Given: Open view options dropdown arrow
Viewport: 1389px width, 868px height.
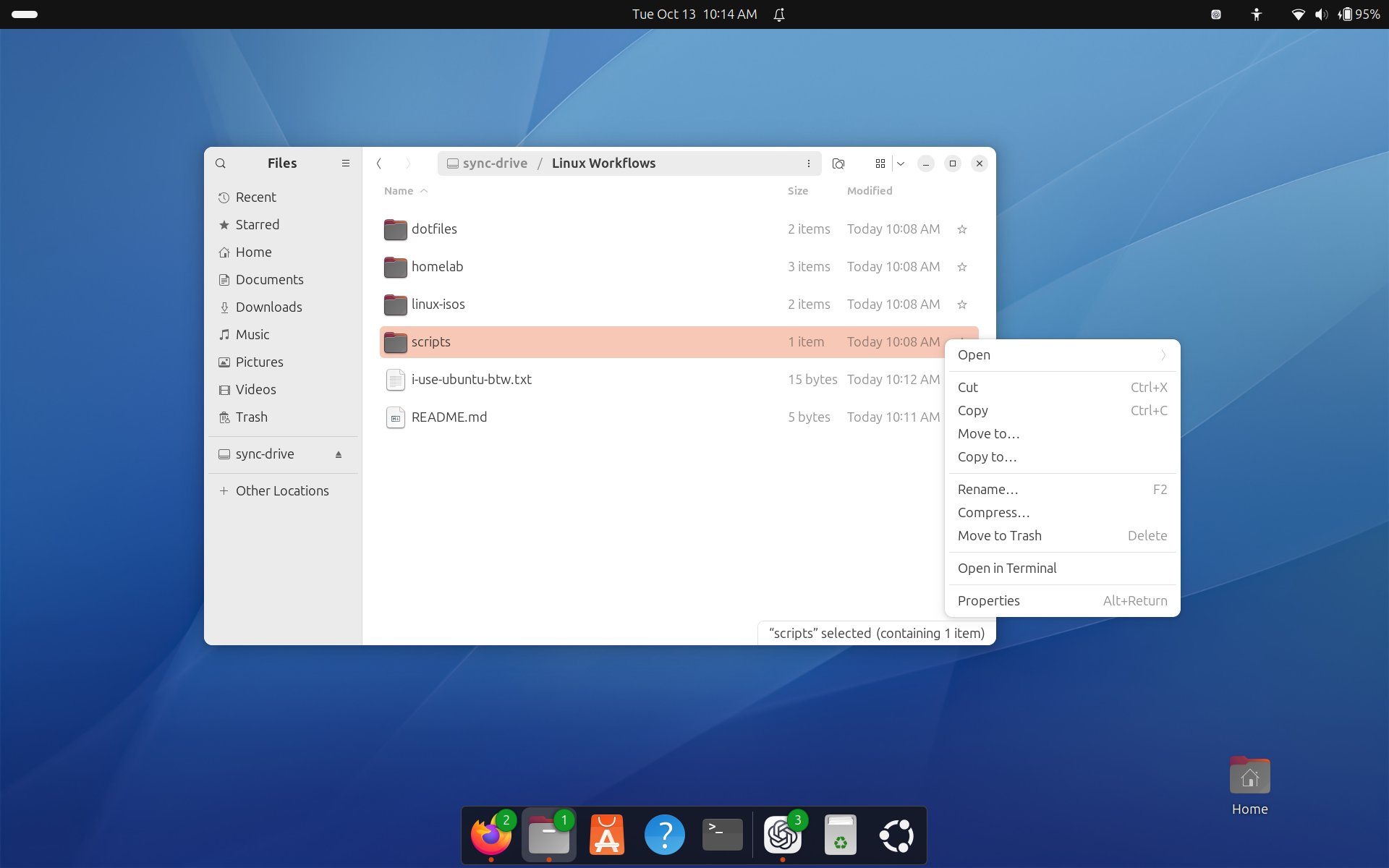Looking at the screenshot, I should pyautogui.click(x=901, y=163).
